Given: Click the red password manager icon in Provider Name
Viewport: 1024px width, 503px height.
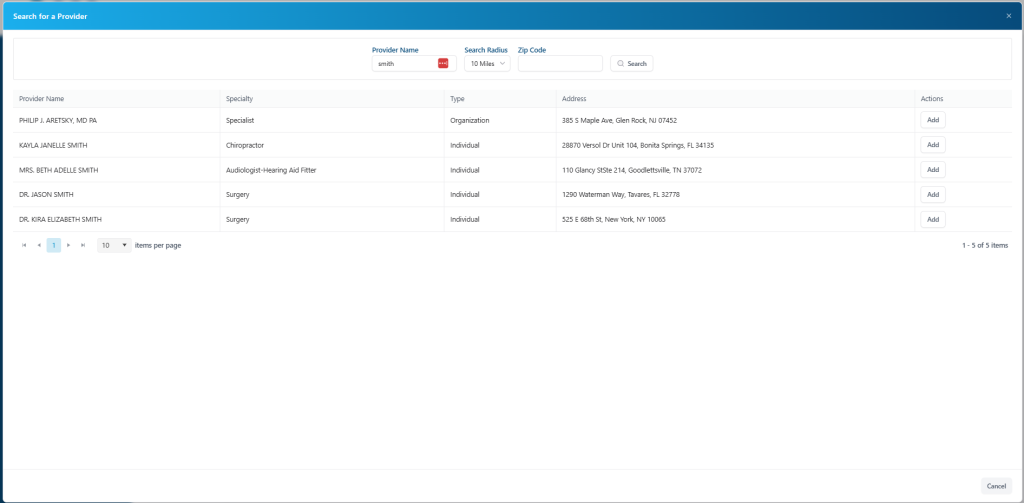Looking at the screenshot, I should [x=443, y=63].
